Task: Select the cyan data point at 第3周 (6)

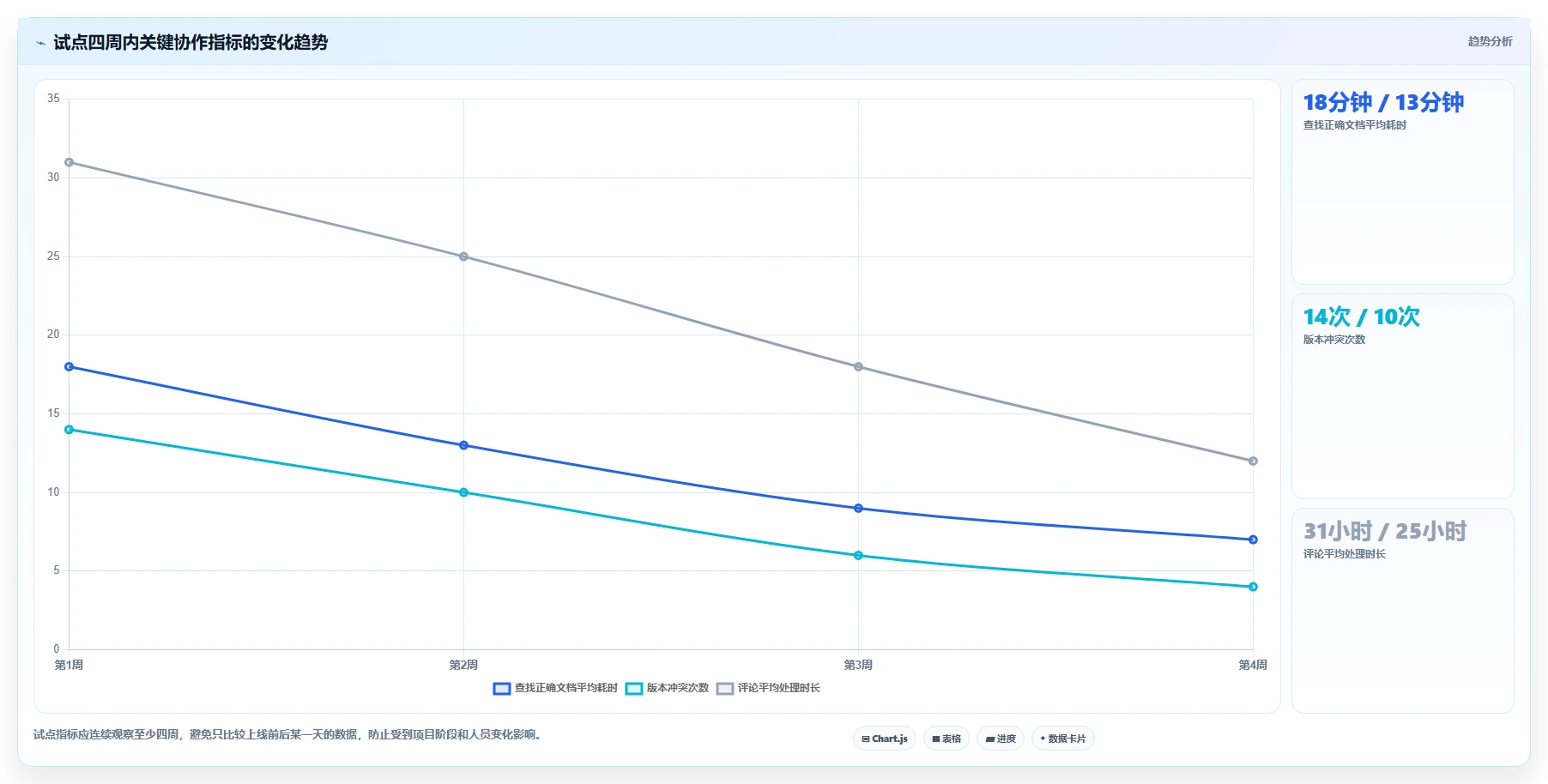Action: pyautogui.click(x=858, y=556)
